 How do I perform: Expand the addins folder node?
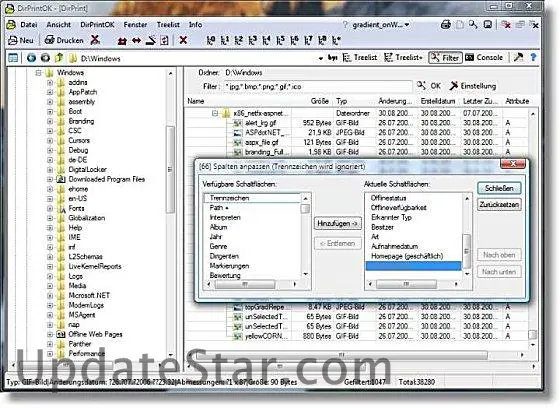(50, 83)
